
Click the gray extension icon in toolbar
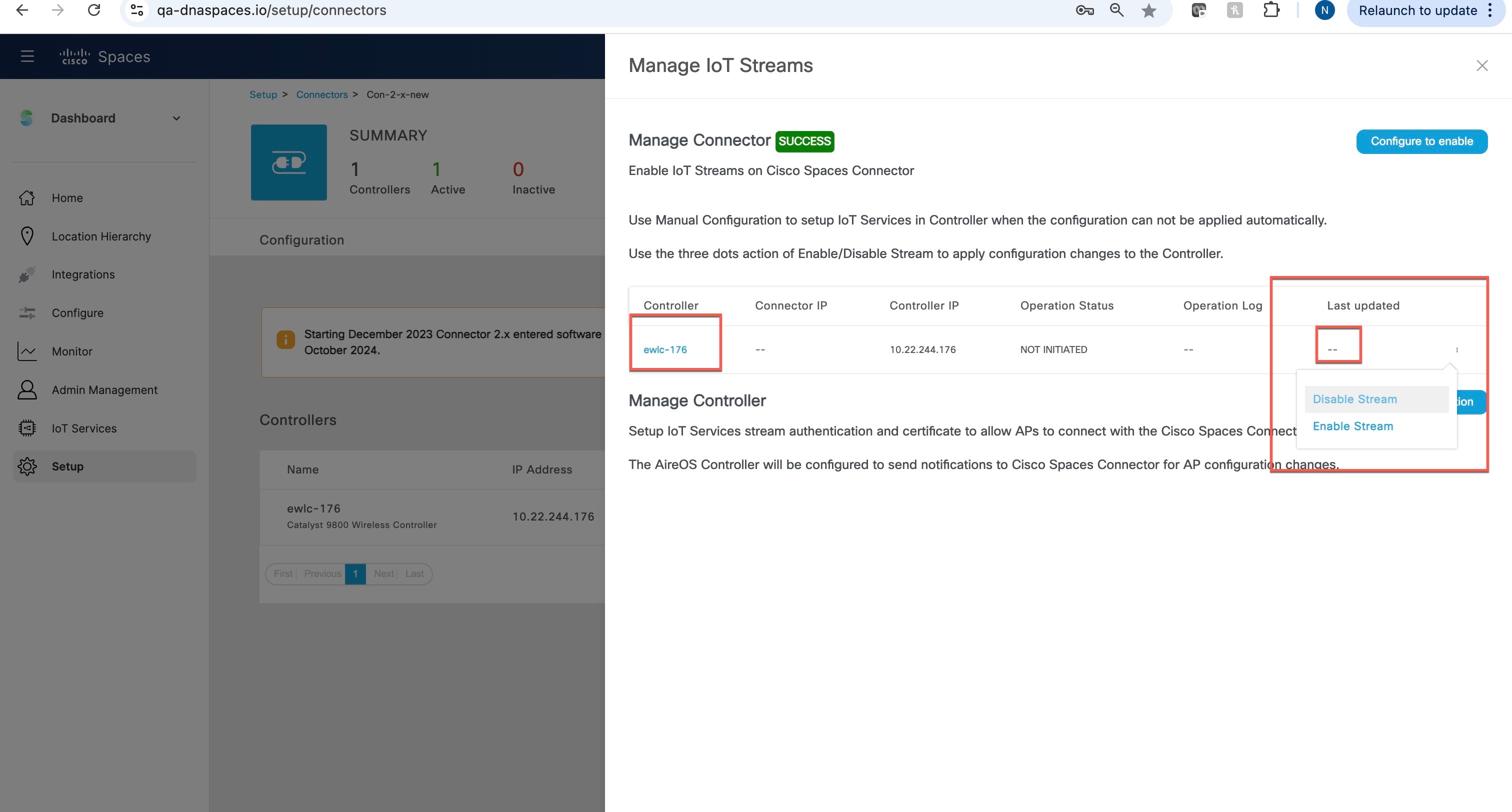pyautogui.click(x=1234, y=10)
